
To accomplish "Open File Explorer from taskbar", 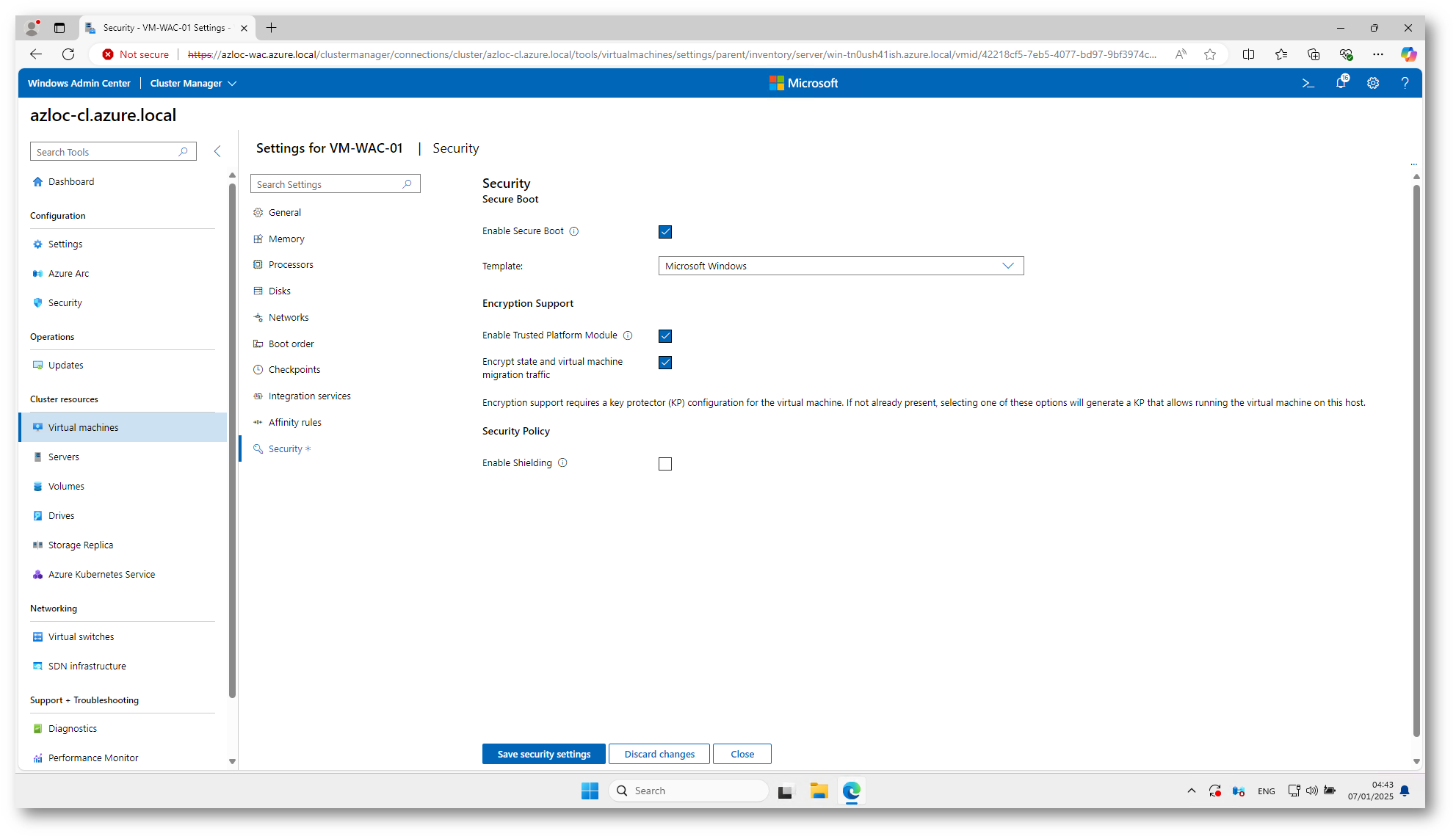I will (819, 791).
